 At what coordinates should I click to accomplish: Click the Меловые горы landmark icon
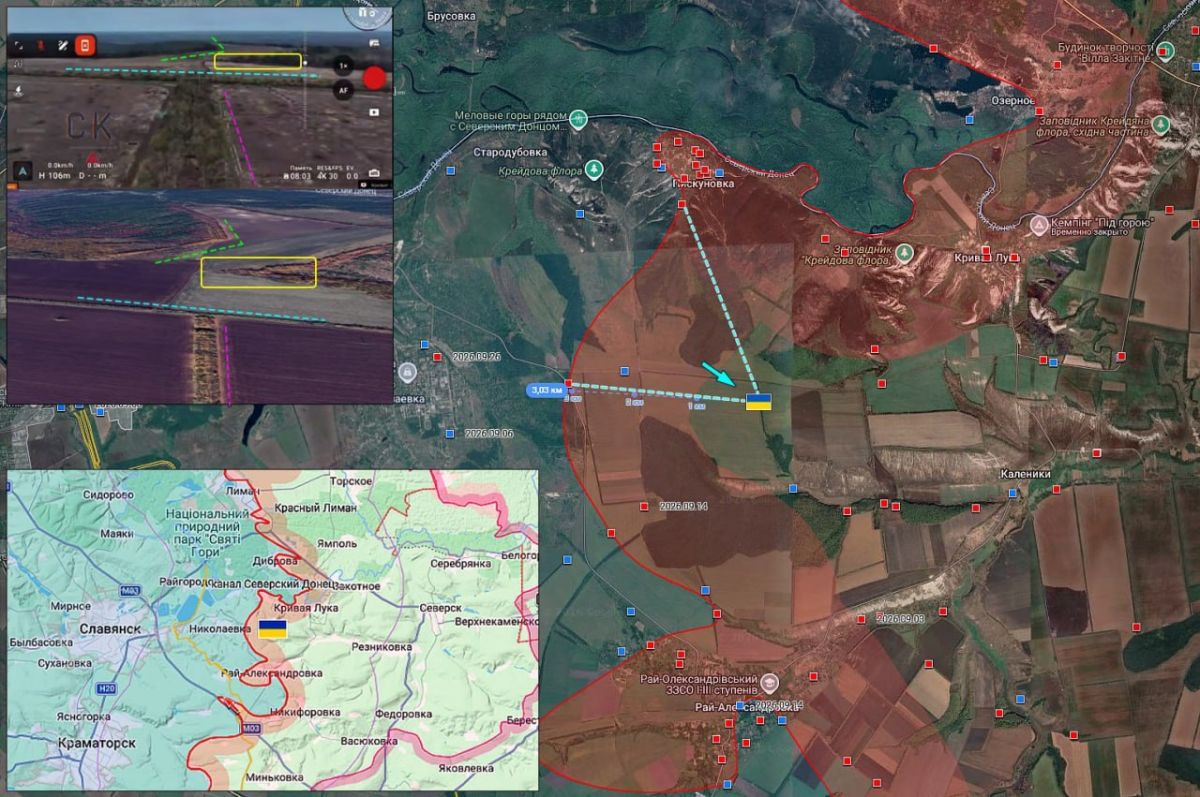click(x=578, y=121)
